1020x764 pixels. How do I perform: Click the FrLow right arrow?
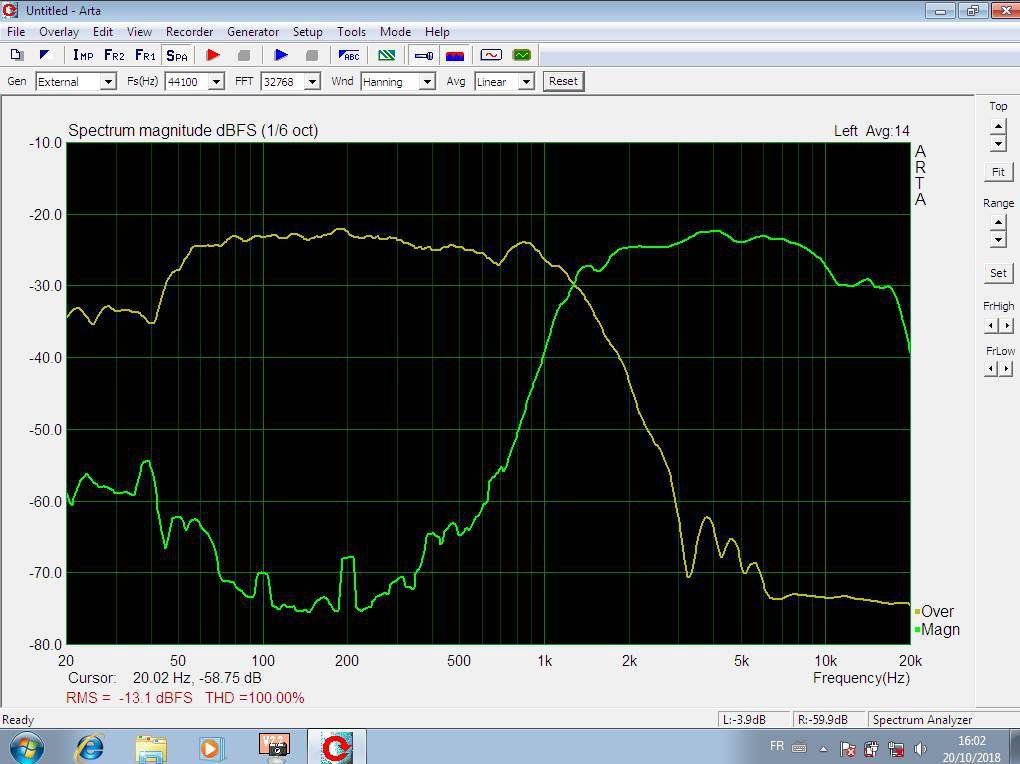tap(1006, 369)
